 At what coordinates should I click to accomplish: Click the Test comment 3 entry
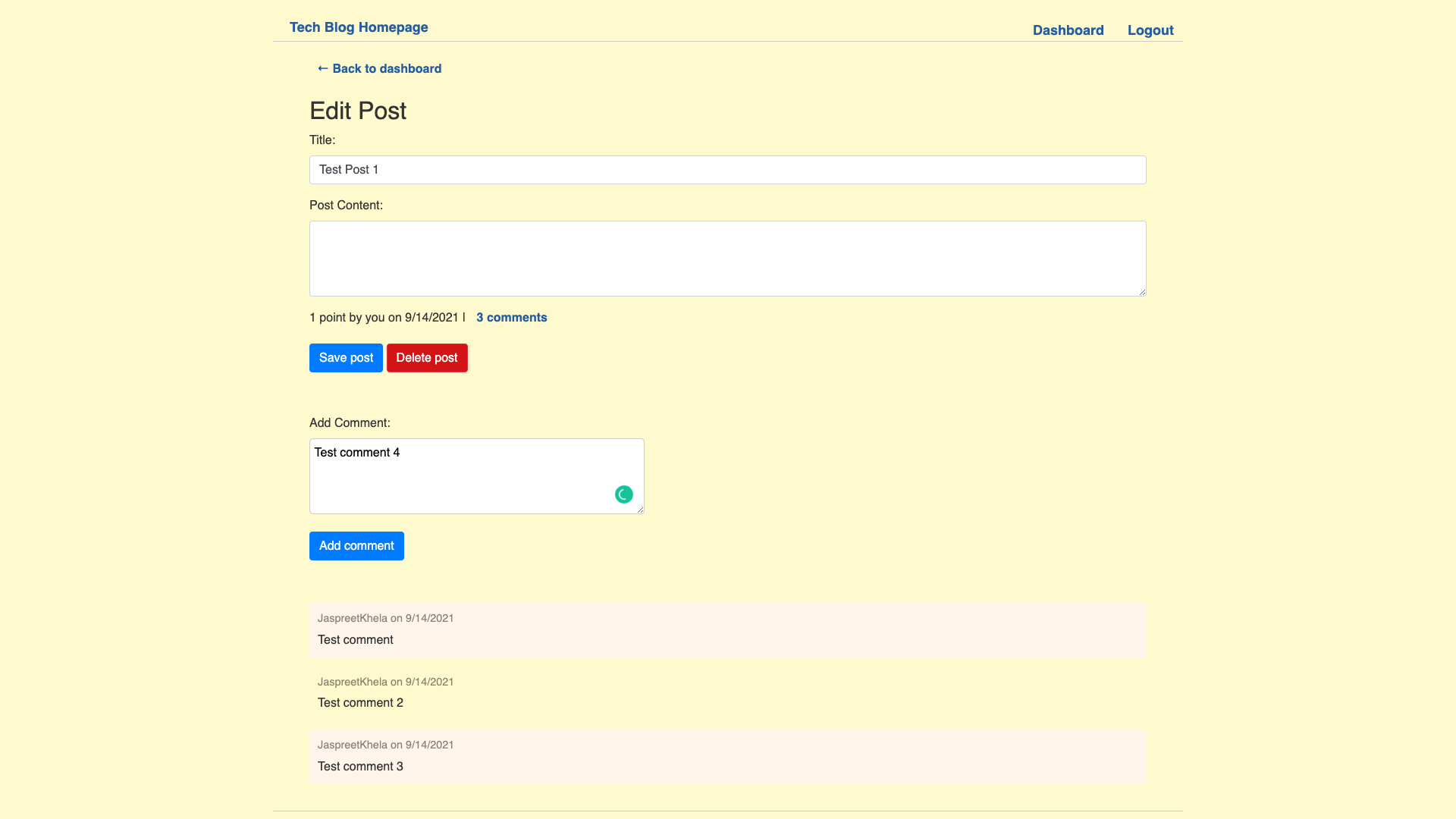click(x=360, y=766)
